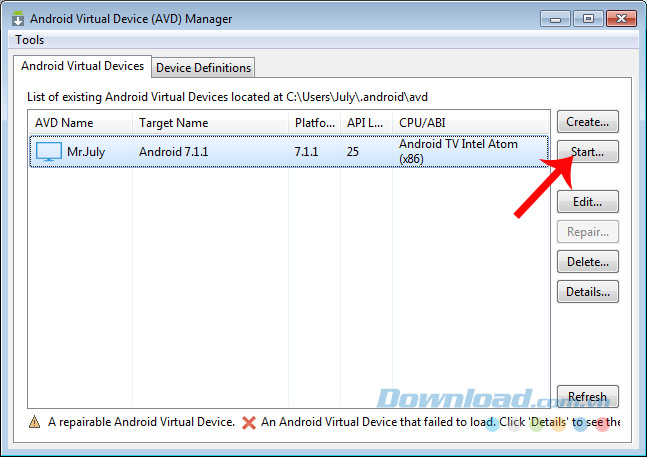The height and width of the screenshot is (457, 647).
Task: Click the Android 7.1.1 target cell
Action: click(174, 152)
